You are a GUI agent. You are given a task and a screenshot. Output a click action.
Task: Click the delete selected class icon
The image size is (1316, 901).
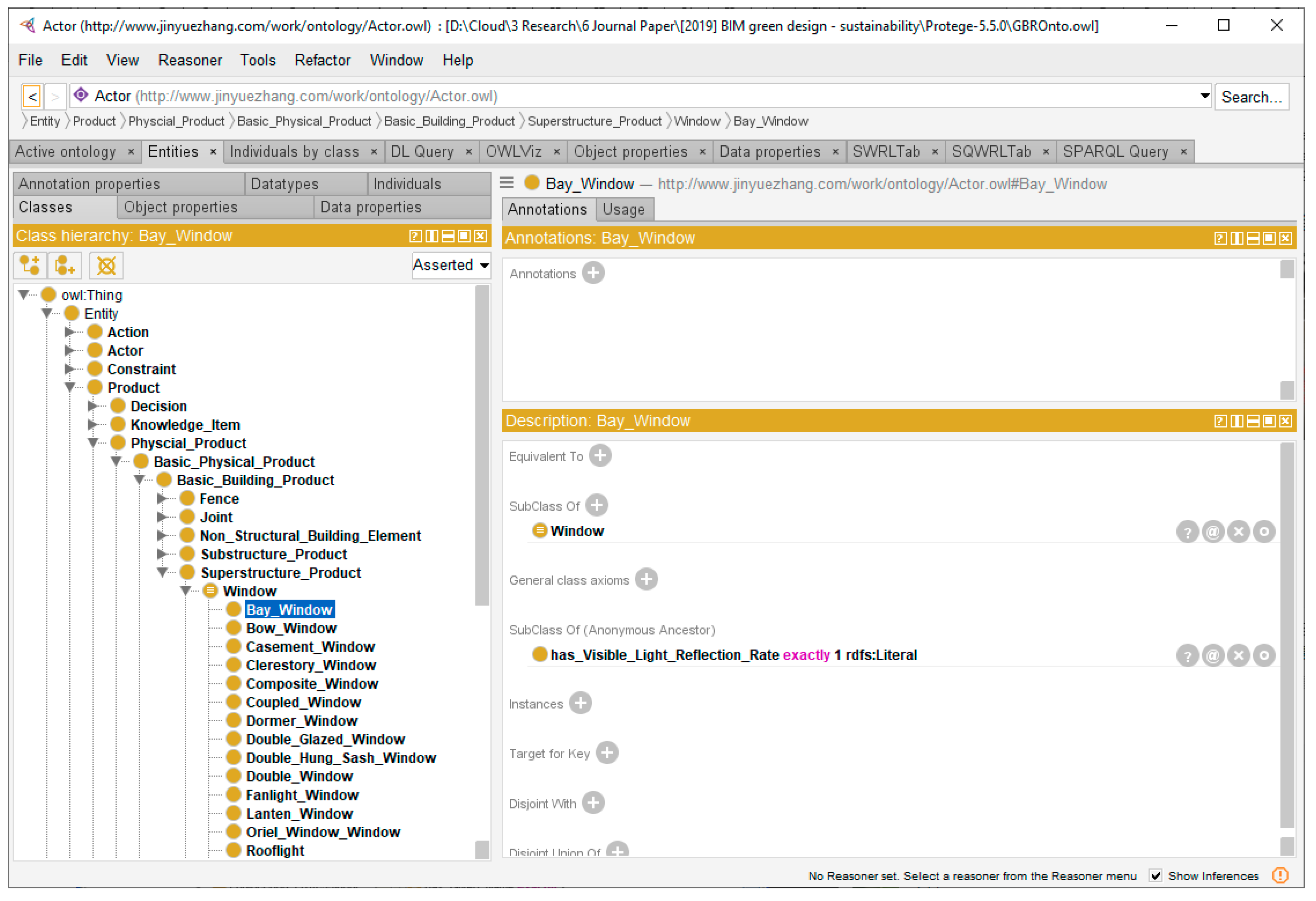click(106, 266)
